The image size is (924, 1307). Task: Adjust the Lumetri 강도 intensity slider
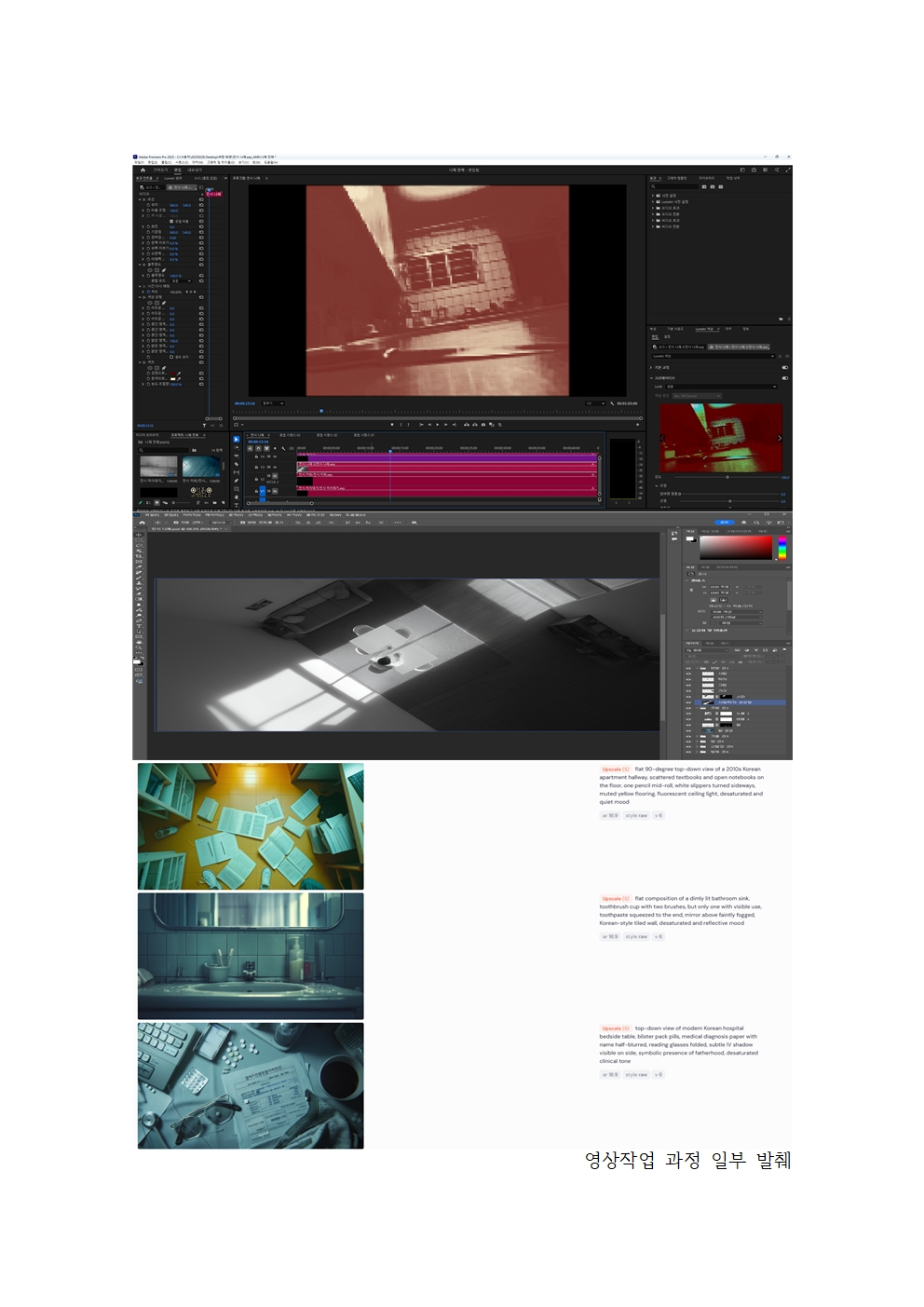(x=727, y=477)
